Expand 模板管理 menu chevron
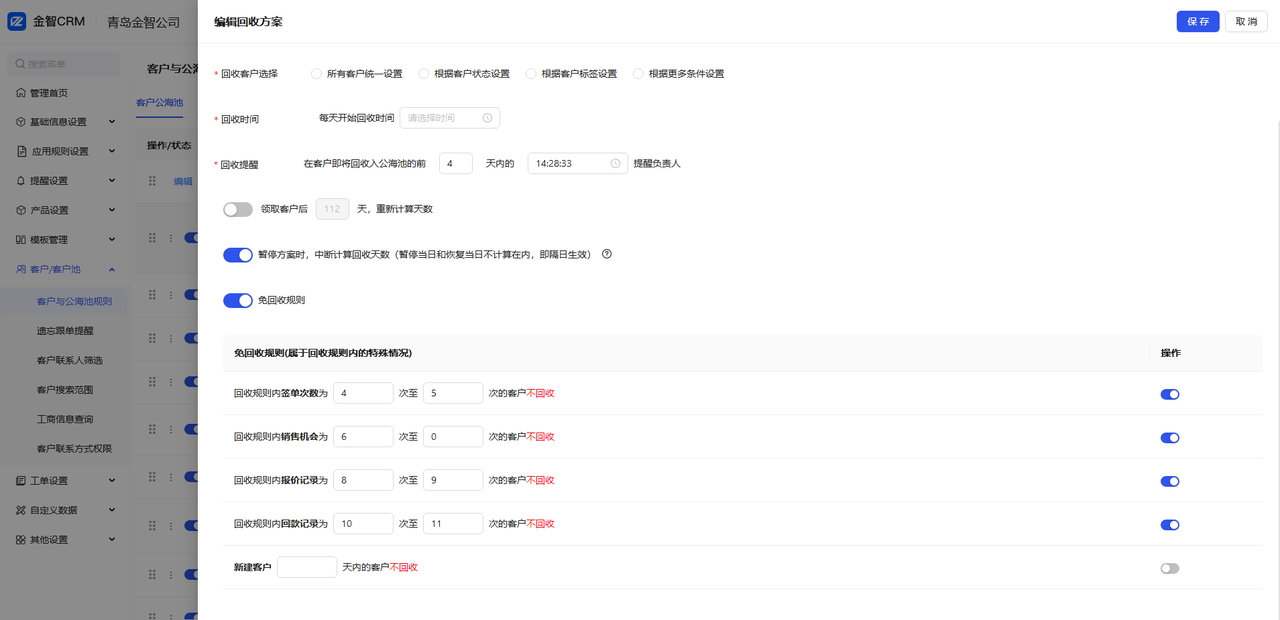The width and height of the screenshot is (1280, 620). [112, 240]
